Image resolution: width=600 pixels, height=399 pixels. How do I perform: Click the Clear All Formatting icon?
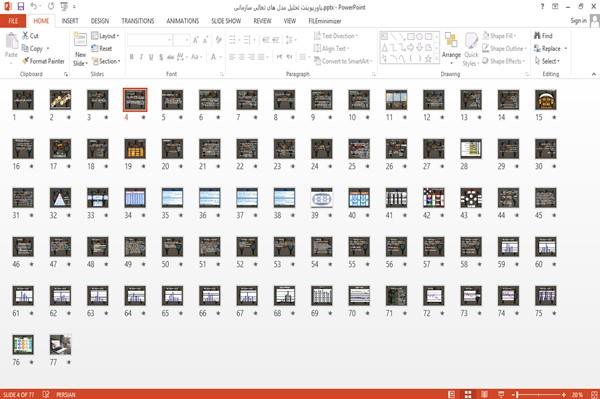point(218,40)
